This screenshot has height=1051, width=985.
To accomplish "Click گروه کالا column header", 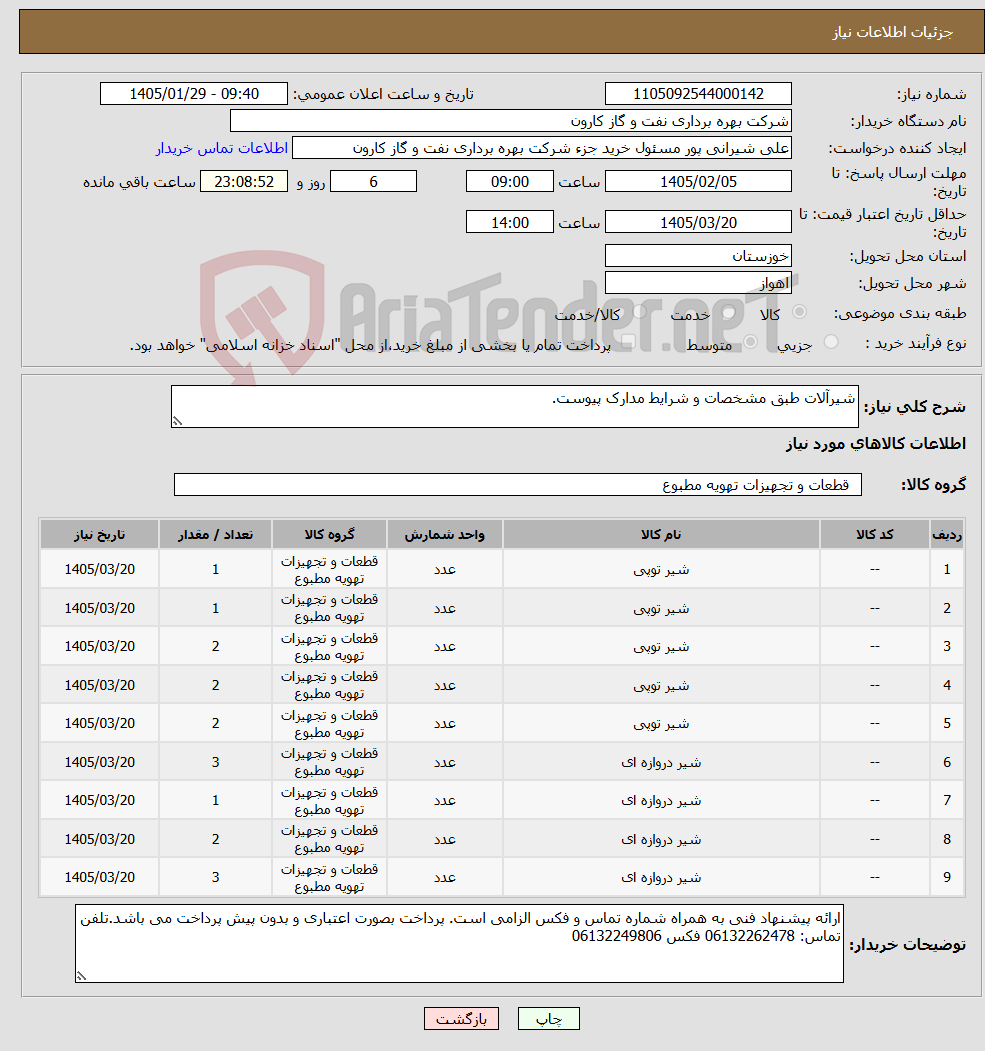I will click(329, 534).
